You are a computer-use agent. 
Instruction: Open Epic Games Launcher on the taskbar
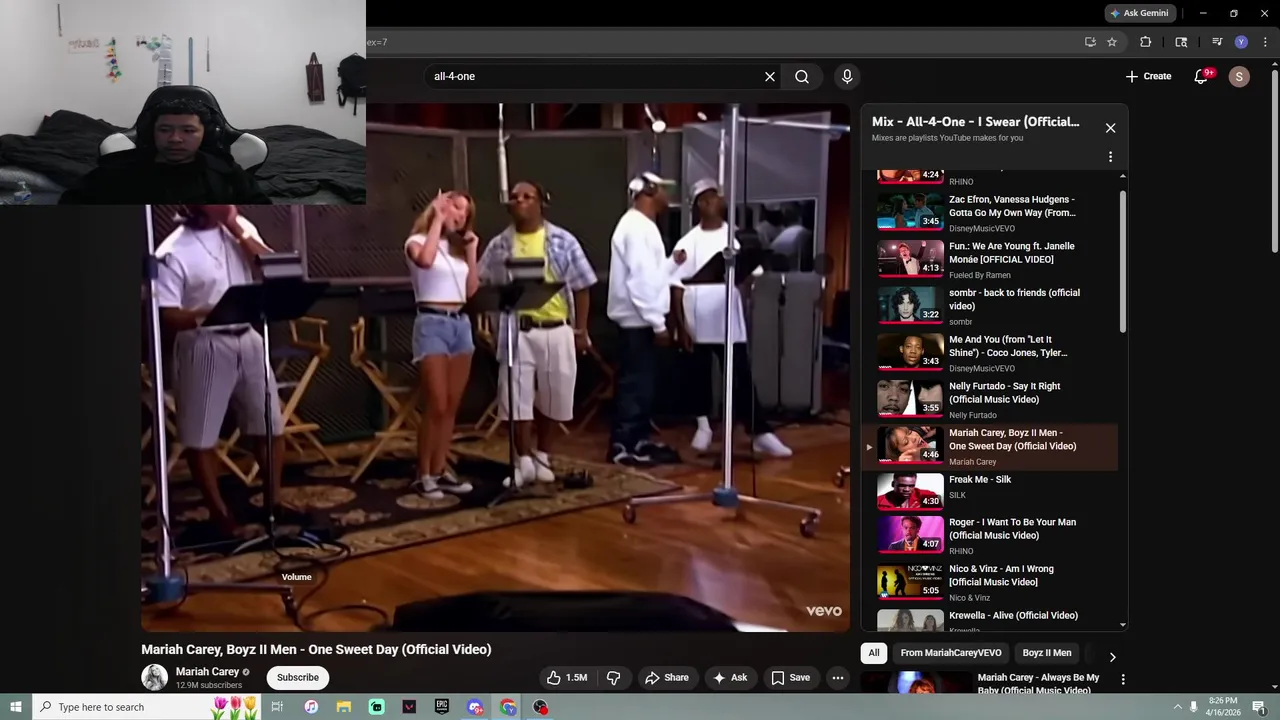tap(442, 707)
